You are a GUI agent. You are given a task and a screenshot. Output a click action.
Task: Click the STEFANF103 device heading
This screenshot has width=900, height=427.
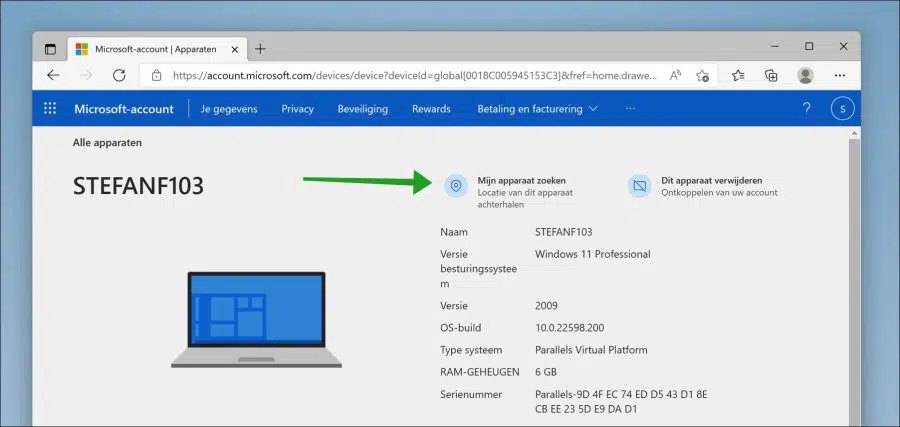138,186
